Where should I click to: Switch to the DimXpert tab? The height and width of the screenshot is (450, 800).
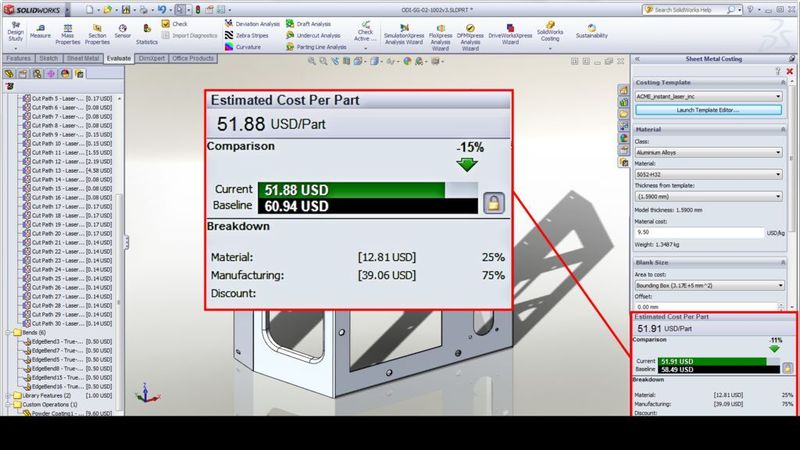(152, 59)
